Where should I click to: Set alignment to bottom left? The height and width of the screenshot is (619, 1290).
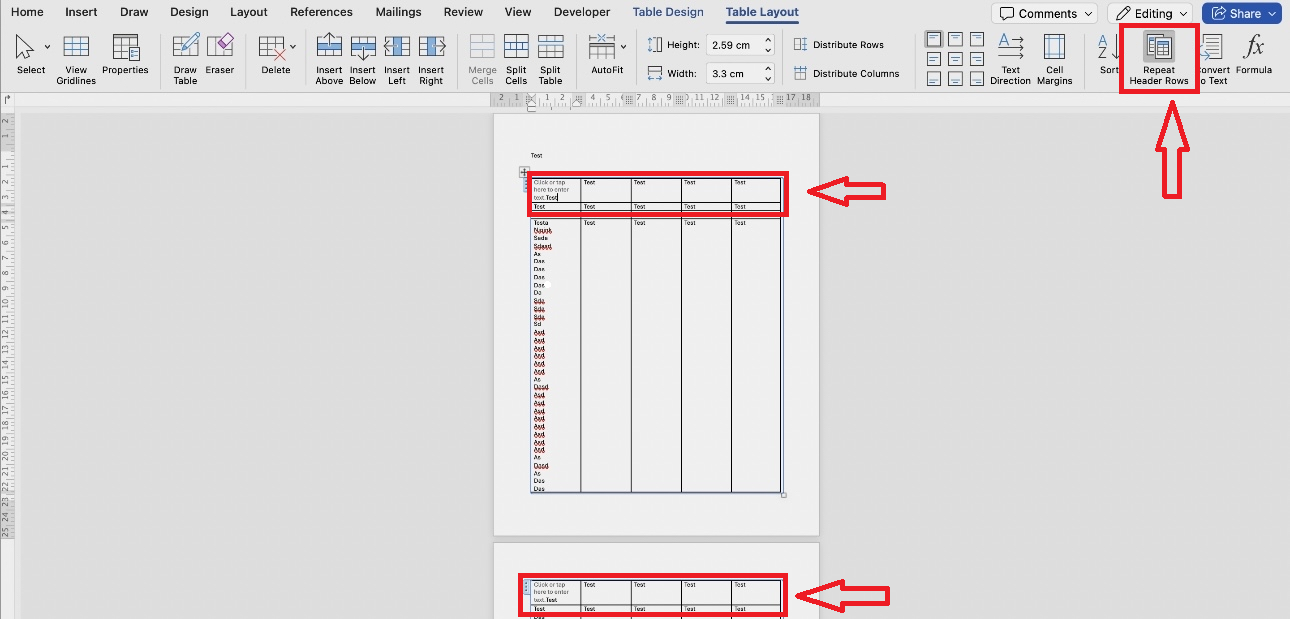(x=934, y=80)
